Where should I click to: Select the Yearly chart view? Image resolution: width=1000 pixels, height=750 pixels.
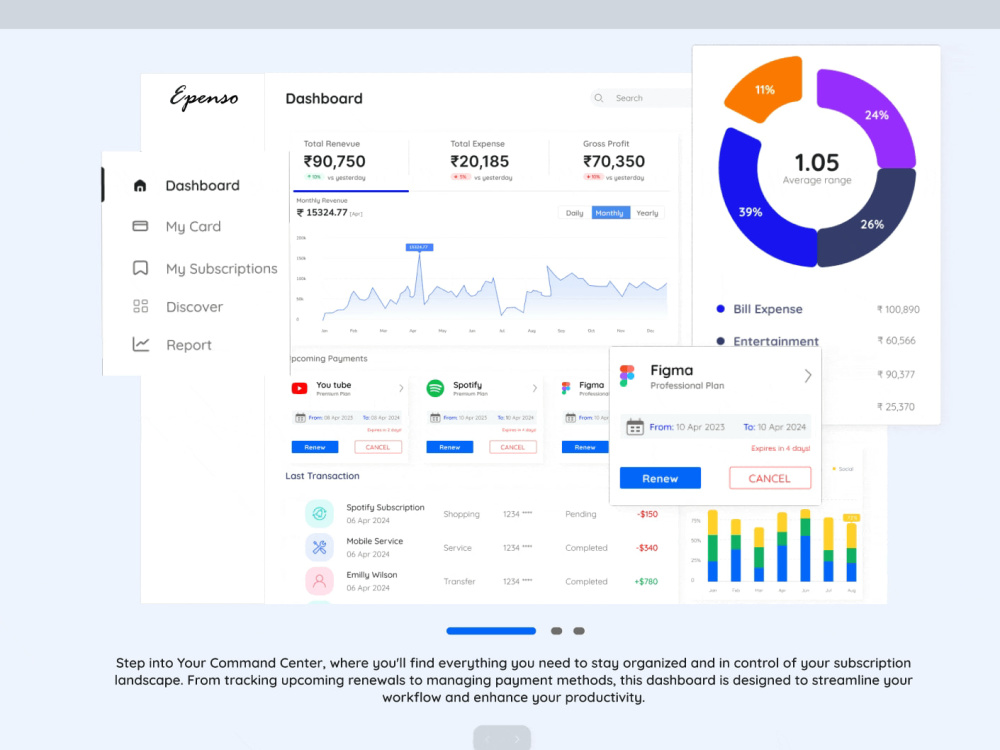(x=647, y=213)
